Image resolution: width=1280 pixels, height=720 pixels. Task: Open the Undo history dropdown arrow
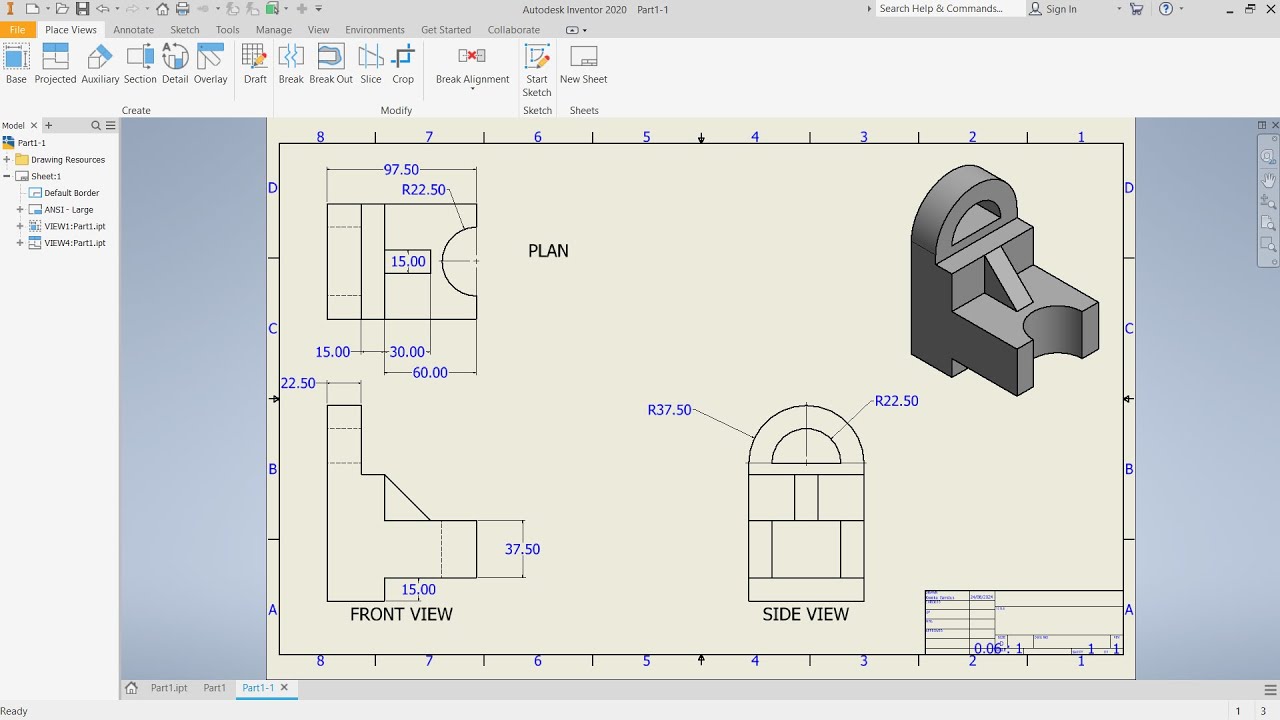click(116, 9)
